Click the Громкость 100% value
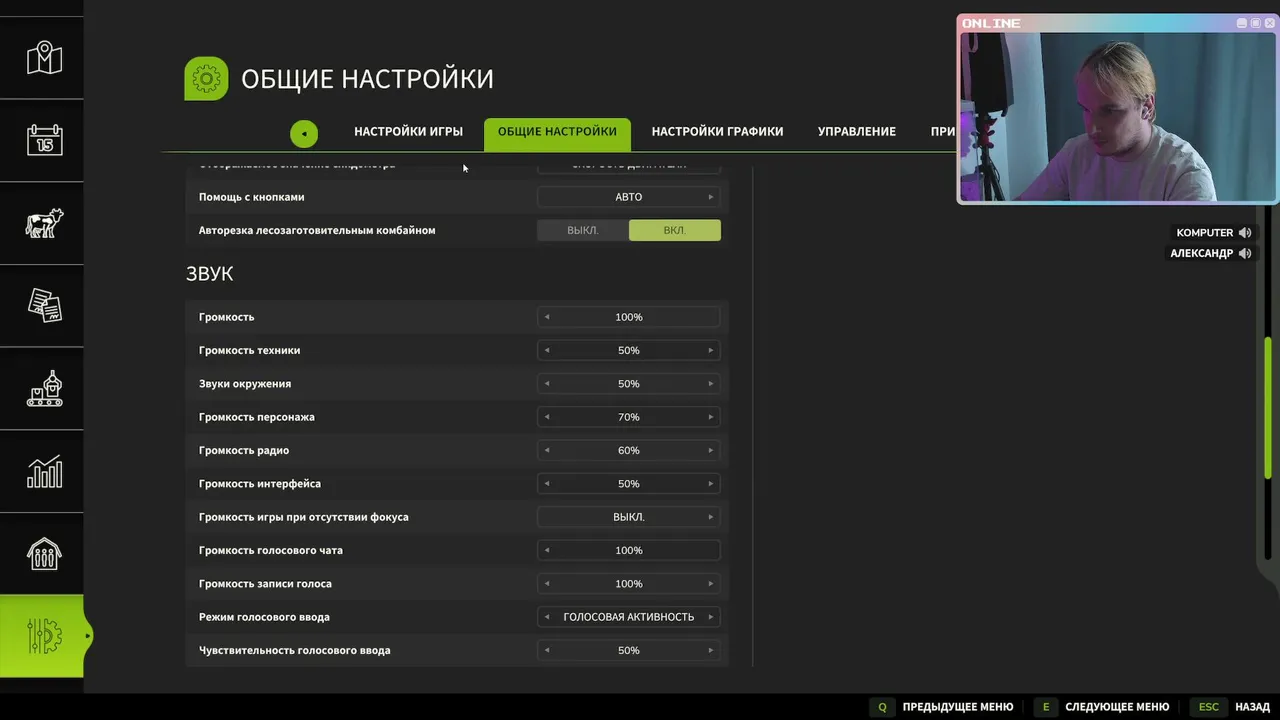The image size is (1280, 720). [x=629, y=317]
